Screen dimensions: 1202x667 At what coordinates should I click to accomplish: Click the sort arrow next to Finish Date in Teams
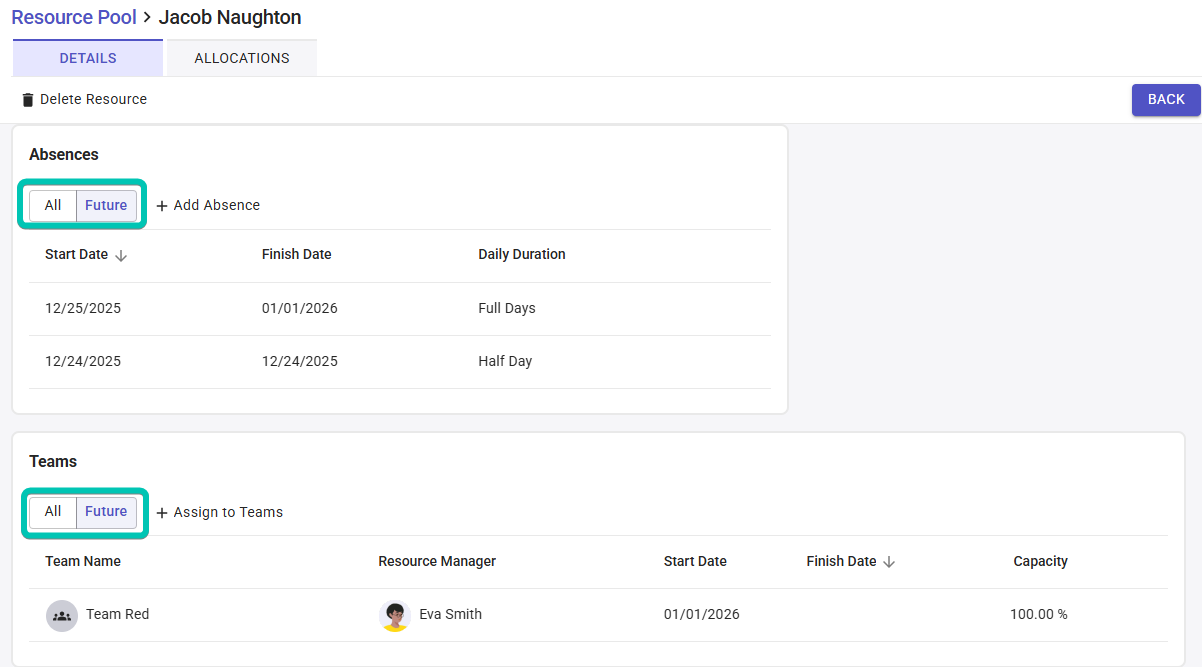click(889, 562)
